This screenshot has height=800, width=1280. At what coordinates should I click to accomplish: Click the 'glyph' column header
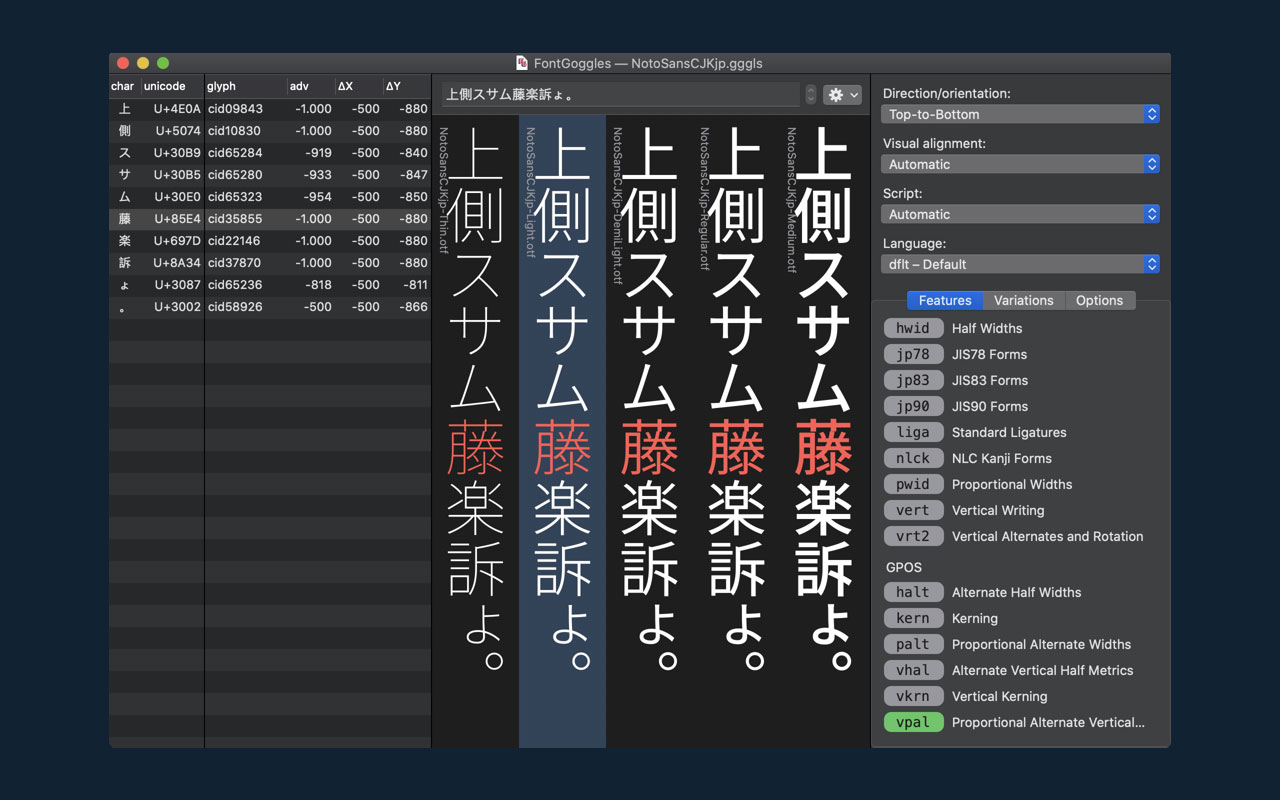click(x=245, y=86)
